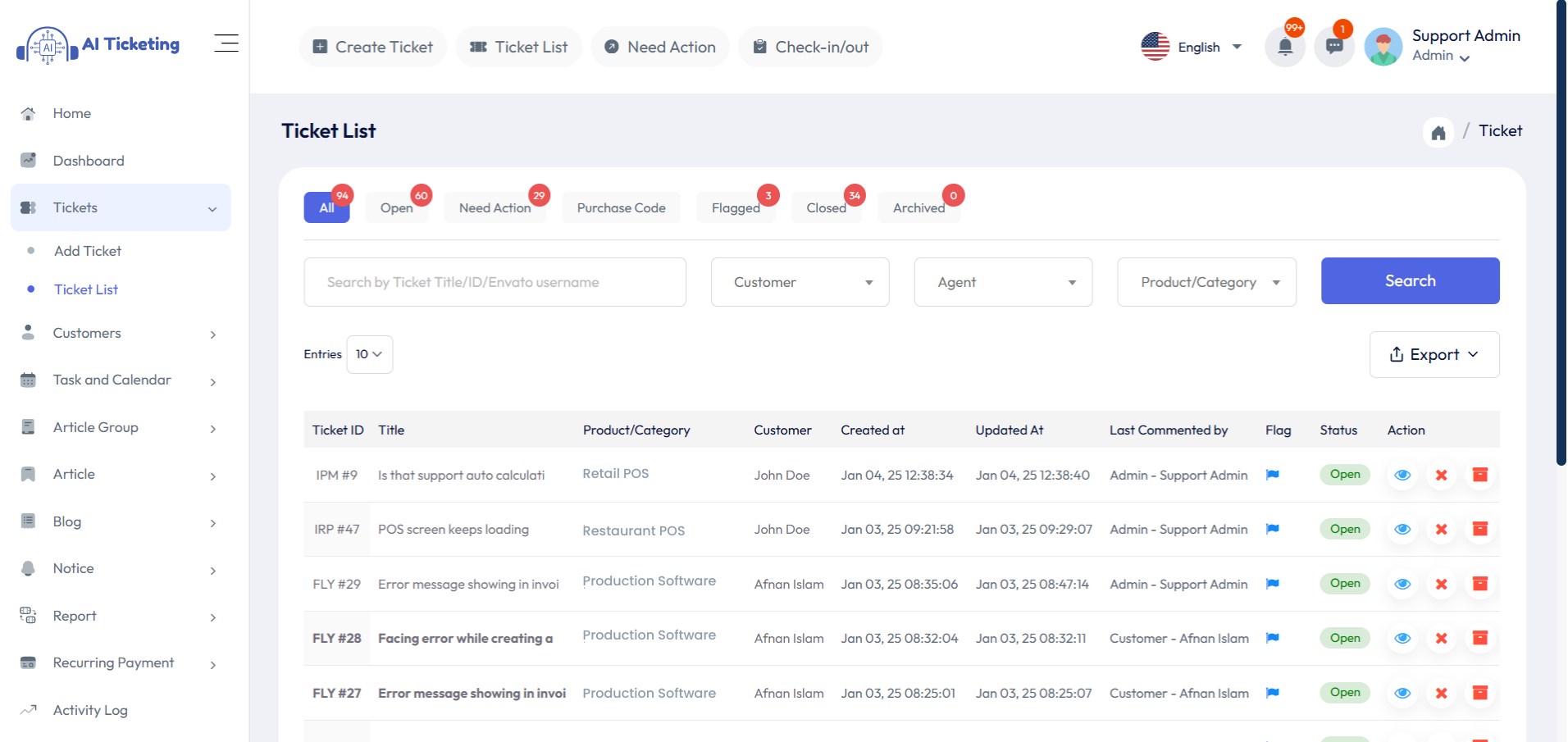Open the chat messages panel

pyautogui.click(x=1333, y=47)
